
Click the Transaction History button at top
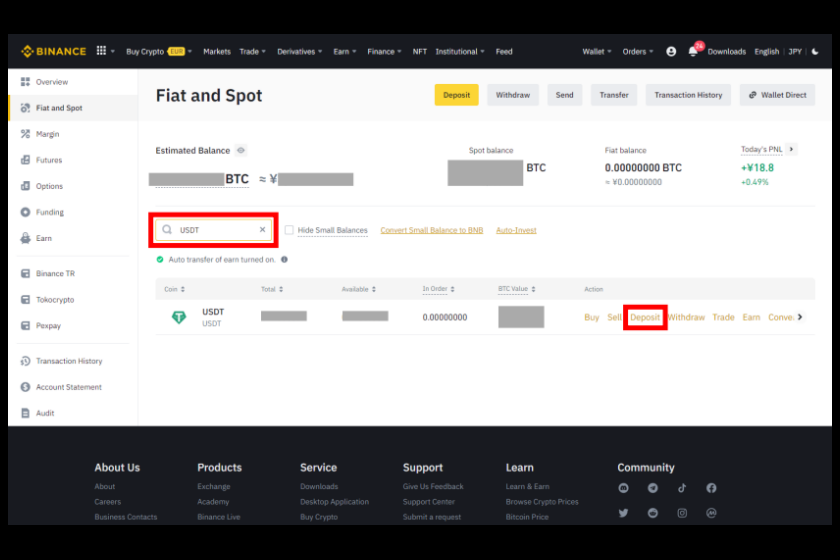click(x=688, y=95)
